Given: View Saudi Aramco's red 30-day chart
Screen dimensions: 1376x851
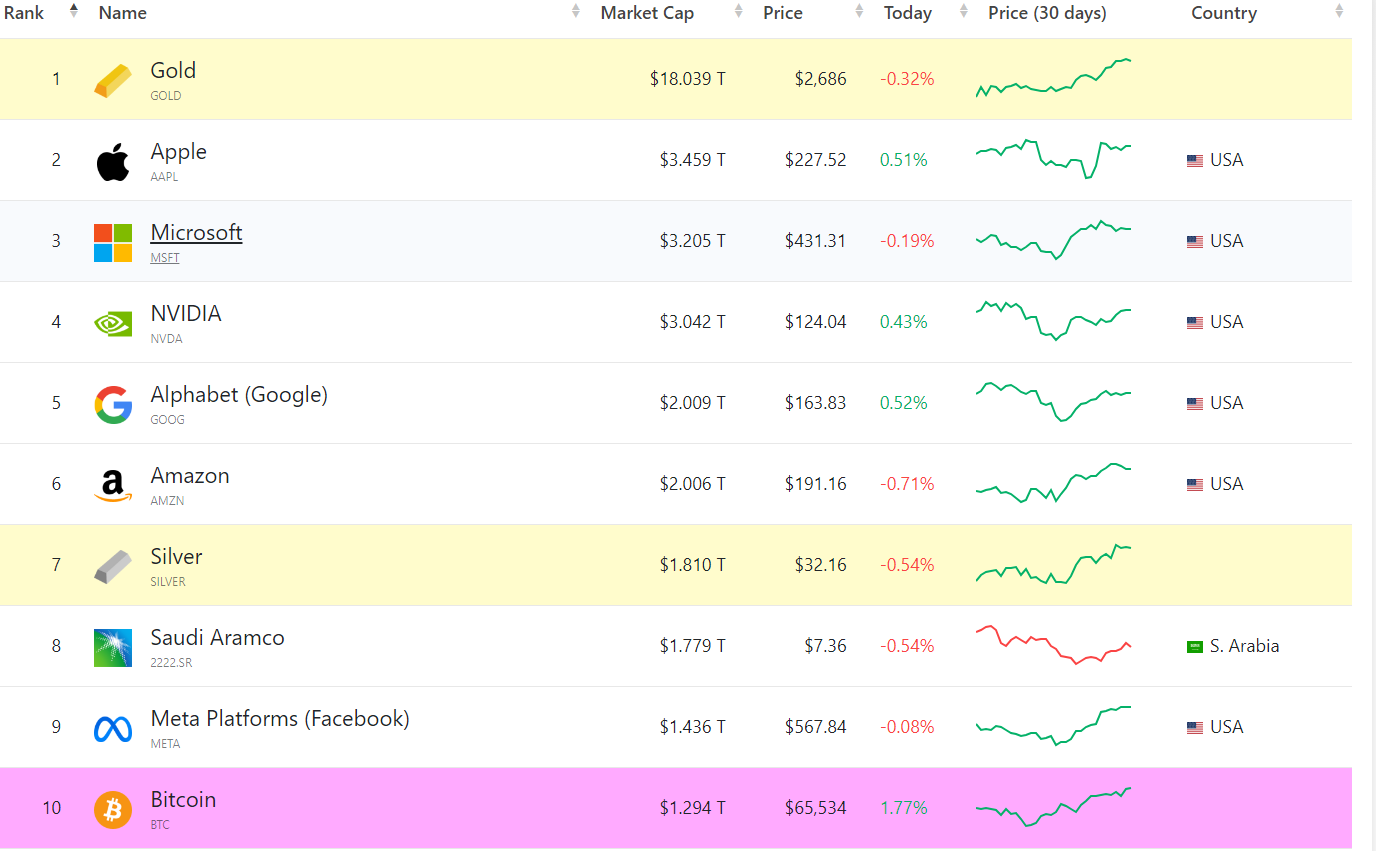Looking at the screenshot, I should click(x=1053, y=645).
